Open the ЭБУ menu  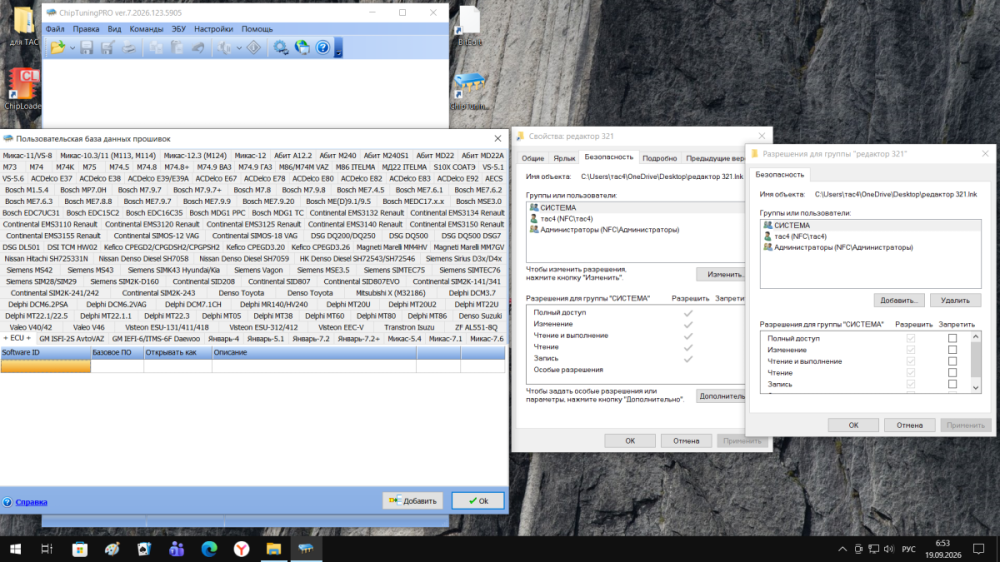179,29
